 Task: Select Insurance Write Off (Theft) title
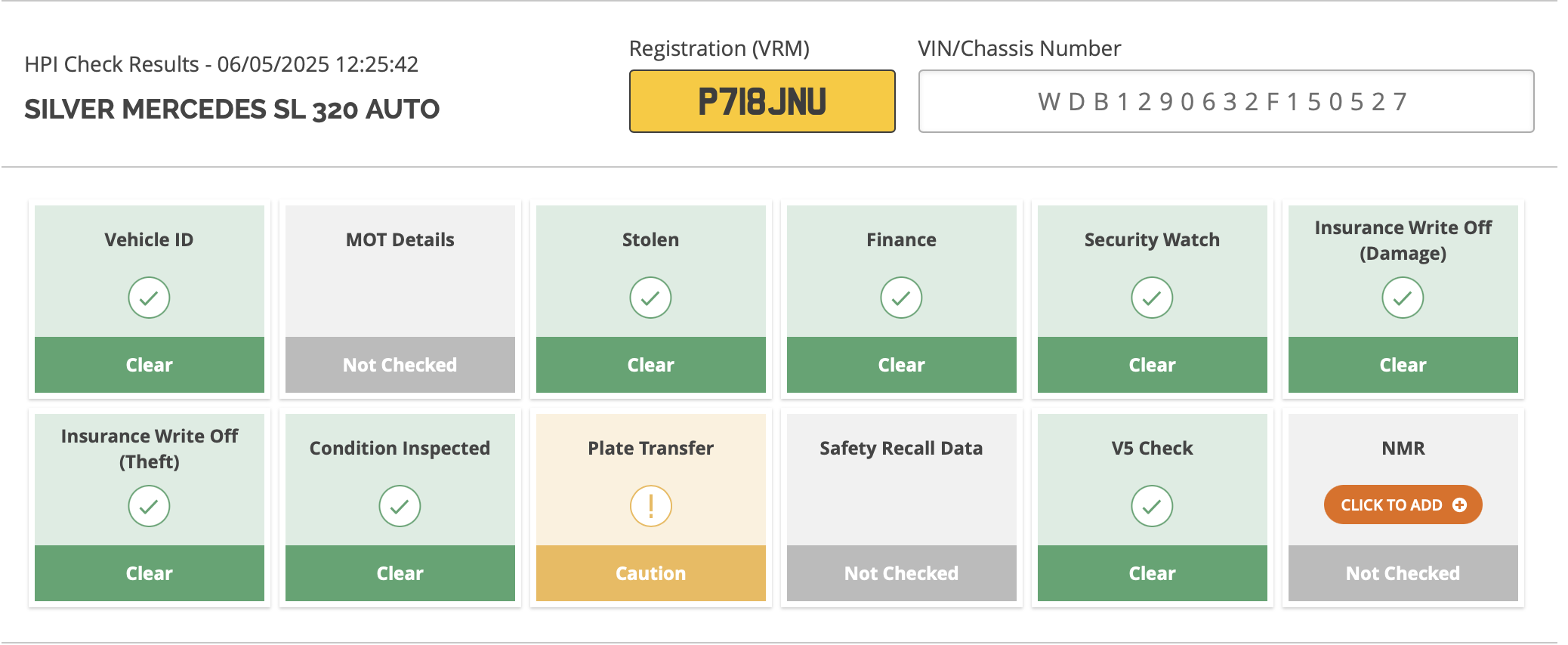click(x=150, y=449)
